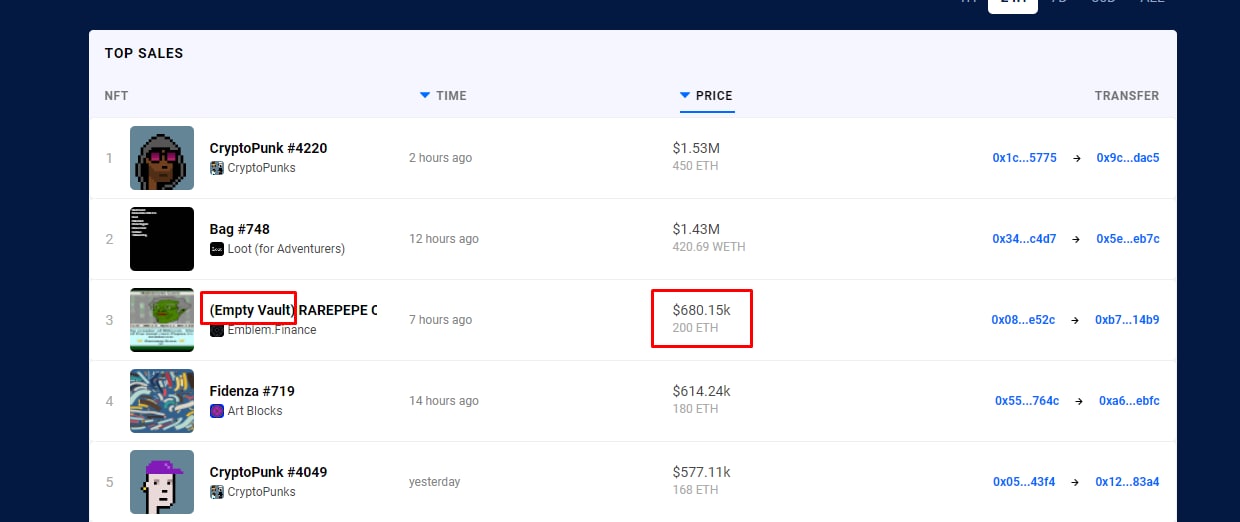The height and width of the screenshot is (522, 1240).
Task: Open sender address 0x1c...5775
Action: click(x=1024, y=158)
